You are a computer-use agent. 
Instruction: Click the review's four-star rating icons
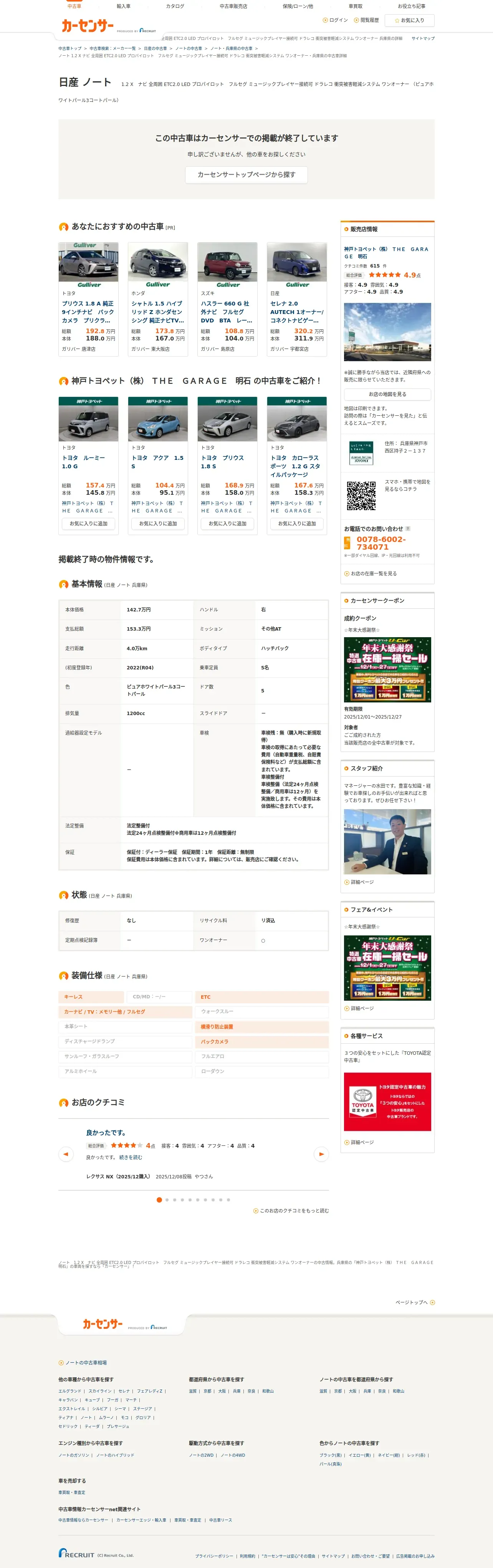(x=126, y=1145)
